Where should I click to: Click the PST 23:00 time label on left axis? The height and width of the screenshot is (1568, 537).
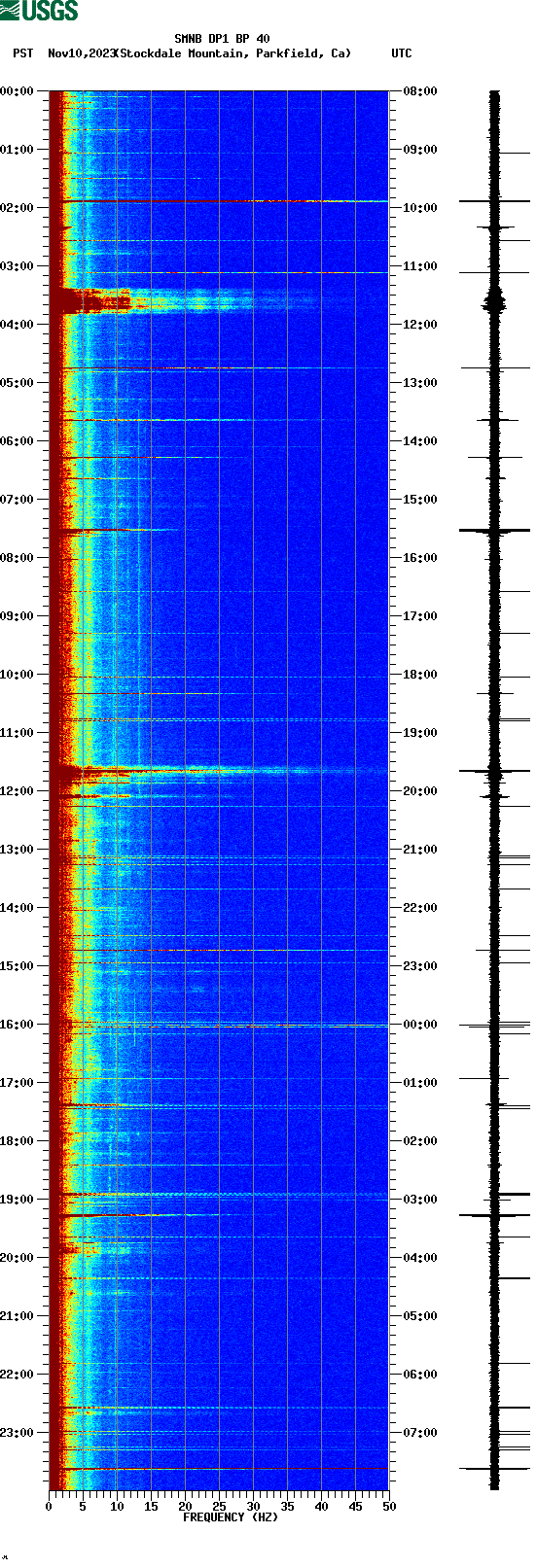point(18,1433)
